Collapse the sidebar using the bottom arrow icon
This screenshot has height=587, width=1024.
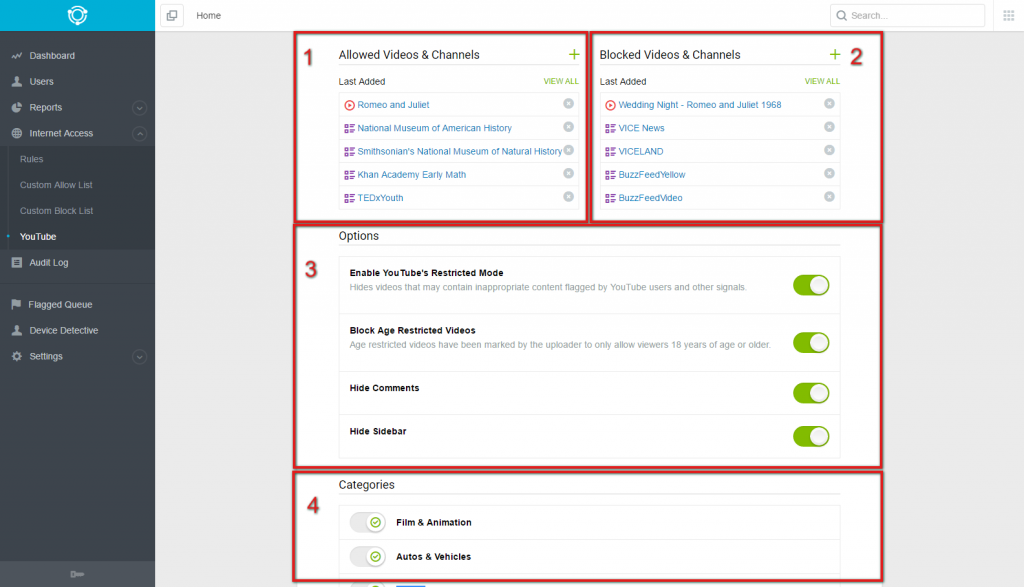[x=77, y=575]
